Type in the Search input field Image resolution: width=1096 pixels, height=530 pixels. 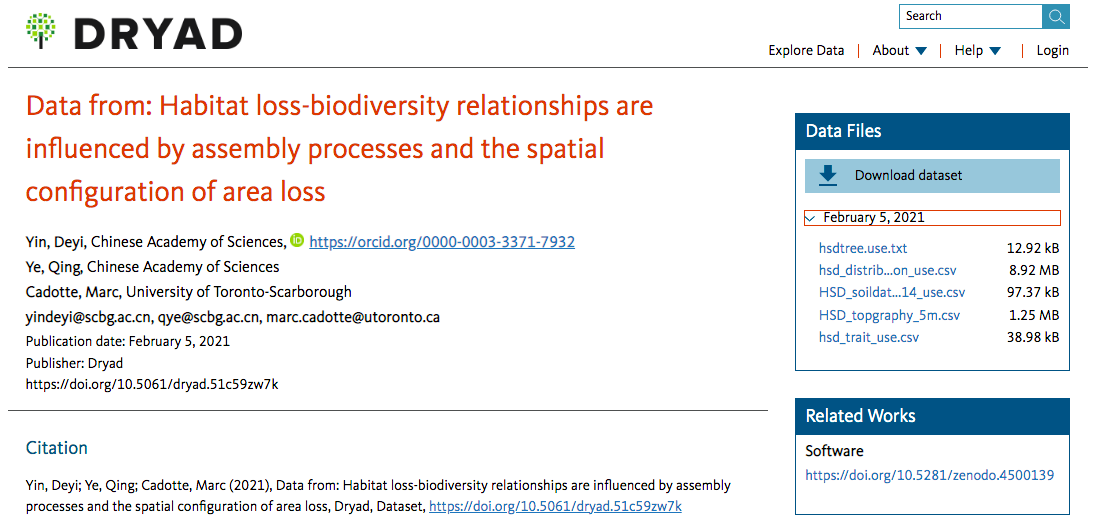coord(970,16)
